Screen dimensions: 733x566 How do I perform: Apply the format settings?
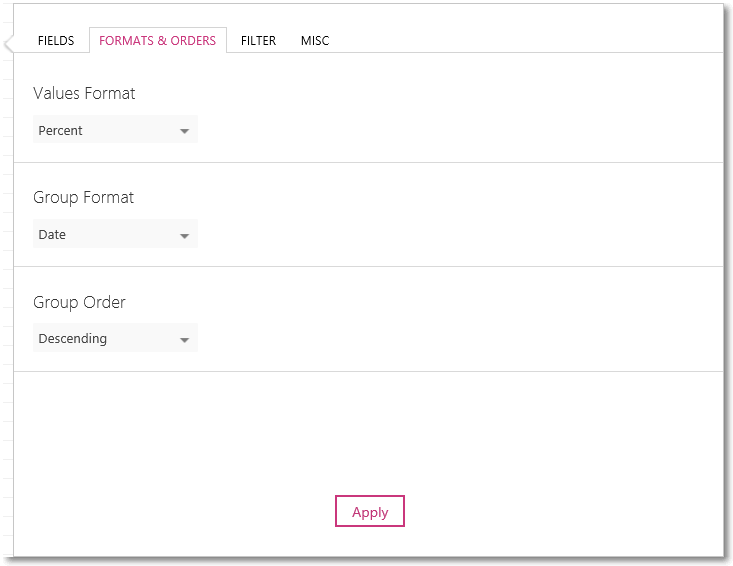click(370, 511)
